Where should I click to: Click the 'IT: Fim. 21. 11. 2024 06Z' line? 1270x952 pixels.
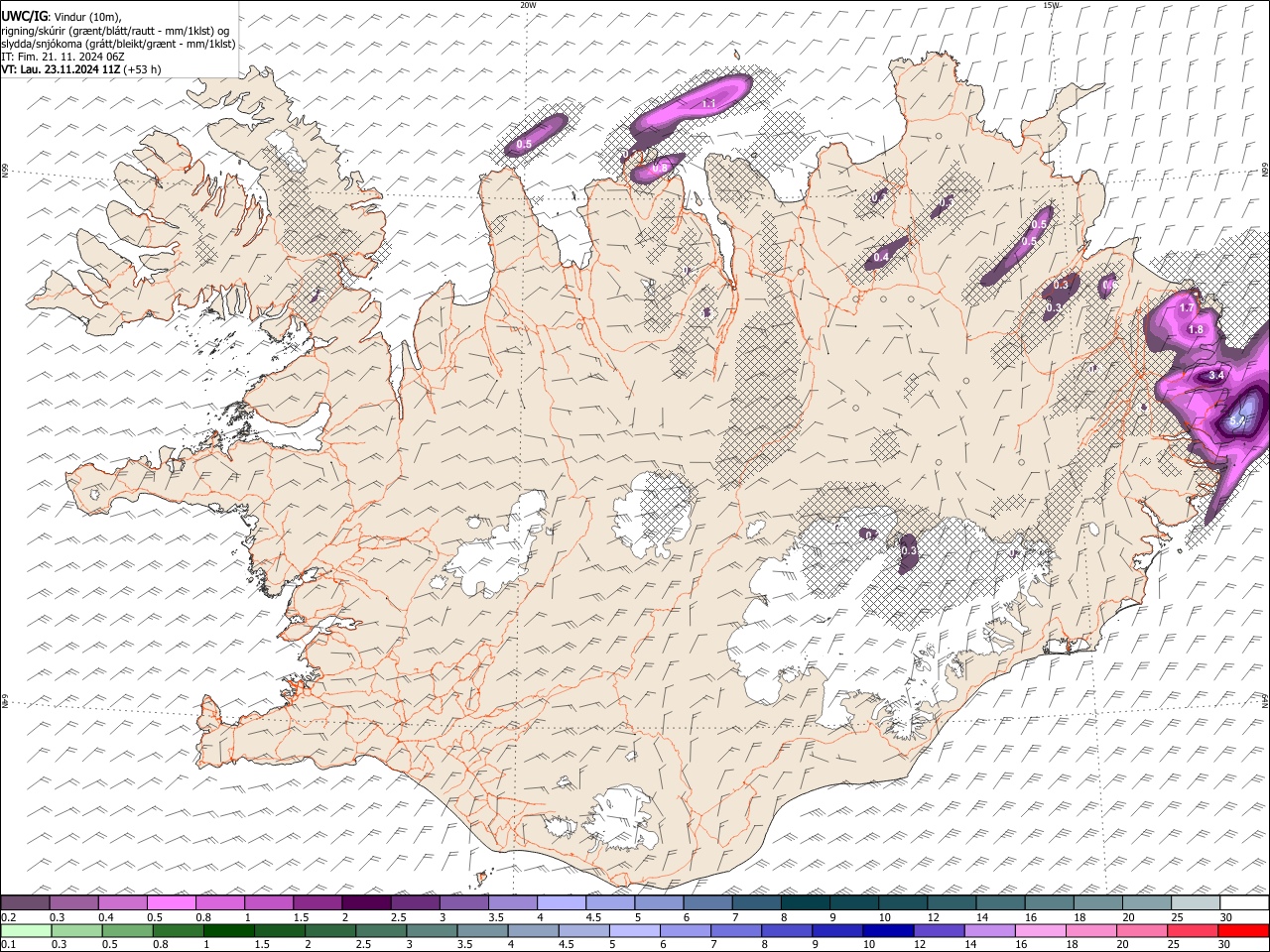(x=63, y=57)
